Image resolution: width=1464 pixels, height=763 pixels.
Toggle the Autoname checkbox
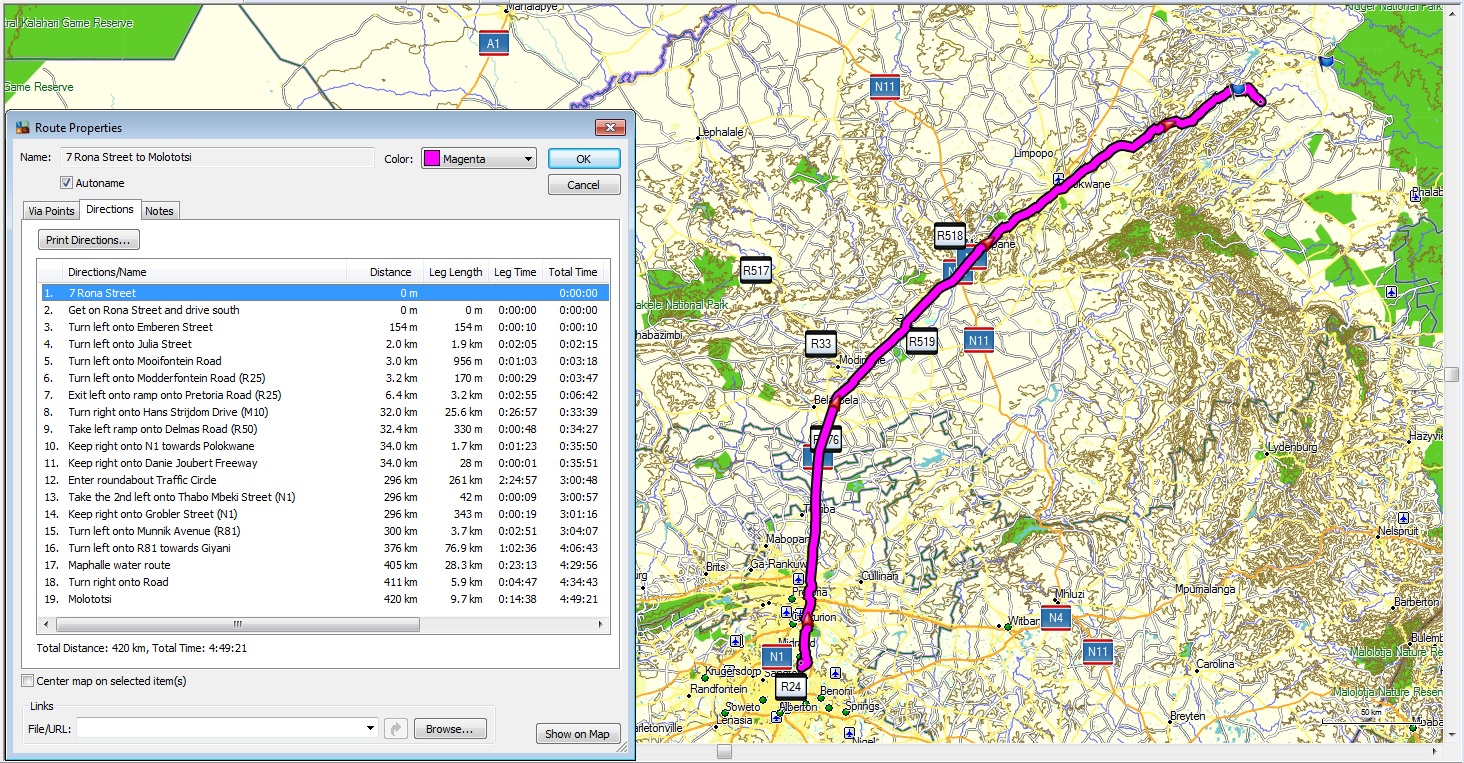(x=66, y=183)
